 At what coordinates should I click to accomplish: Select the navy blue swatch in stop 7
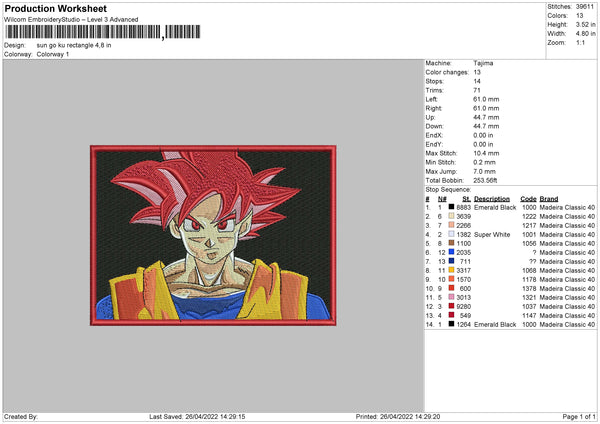click(451, 261)
